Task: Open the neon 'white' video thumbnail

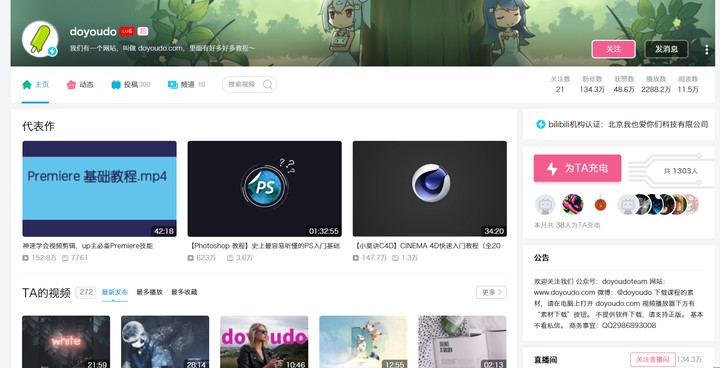Action: (x=66, y=342)
